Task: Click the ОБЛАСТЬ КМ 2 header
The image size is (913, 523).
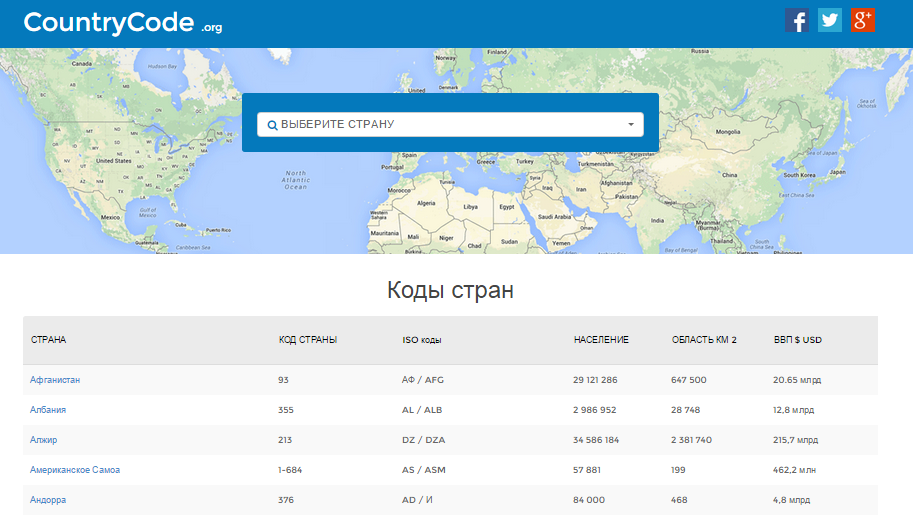Action: pos(704,340)
